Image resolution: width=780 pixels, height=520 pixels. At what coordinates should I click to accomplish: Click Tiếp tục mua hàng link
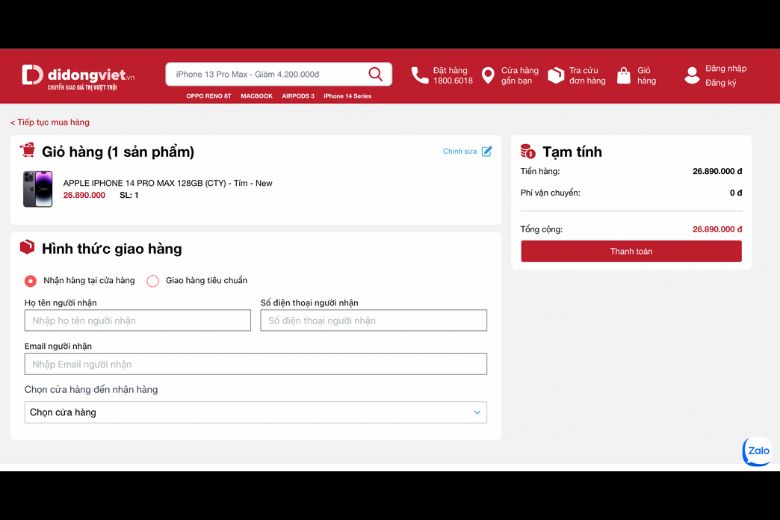[50, 122]
